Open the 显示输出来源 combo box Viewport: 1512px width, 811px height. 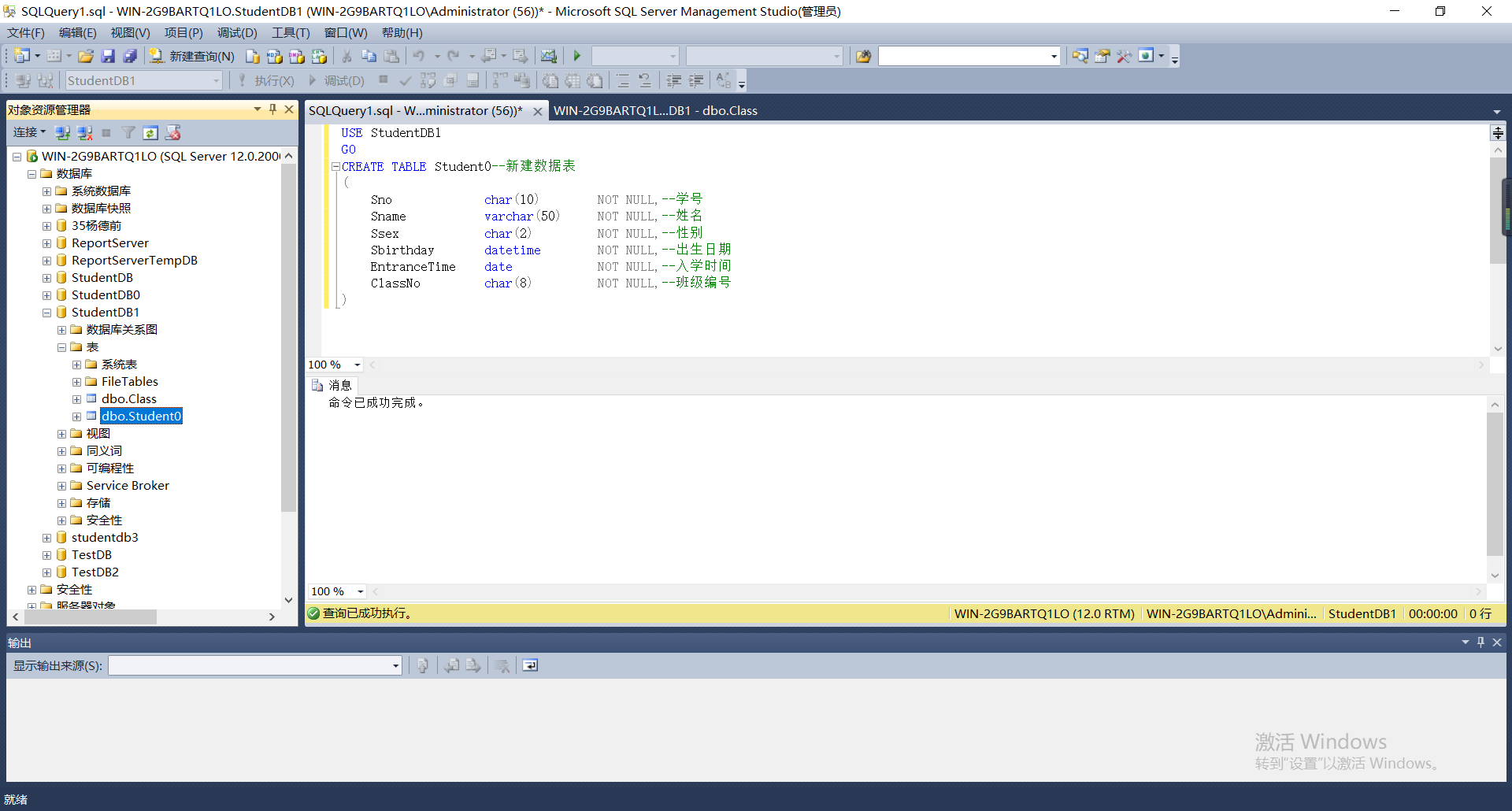[255, 665]
